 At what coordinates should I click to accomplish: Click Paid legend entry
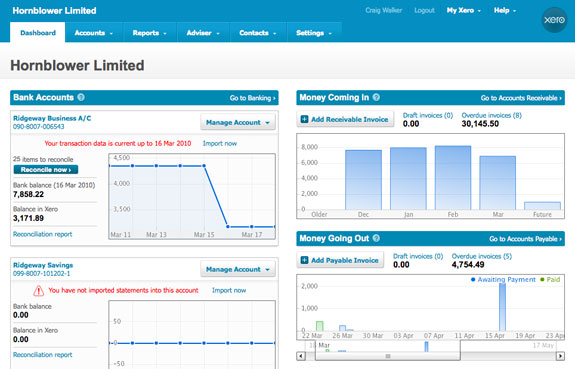[550, 280]
